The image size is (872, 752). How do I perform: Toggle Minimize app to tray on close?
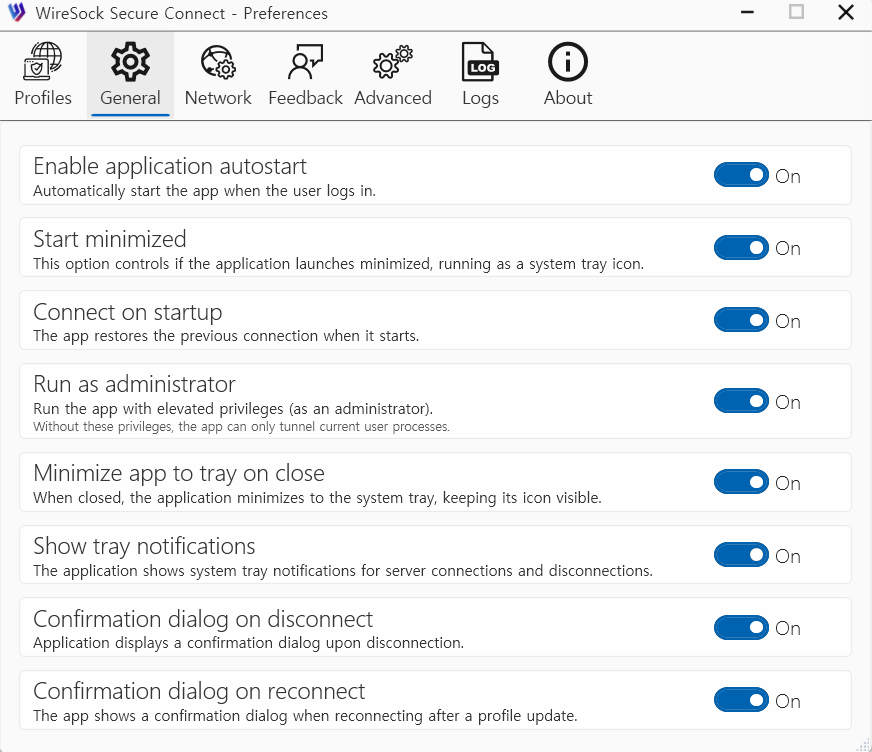(x=741, y=482)
